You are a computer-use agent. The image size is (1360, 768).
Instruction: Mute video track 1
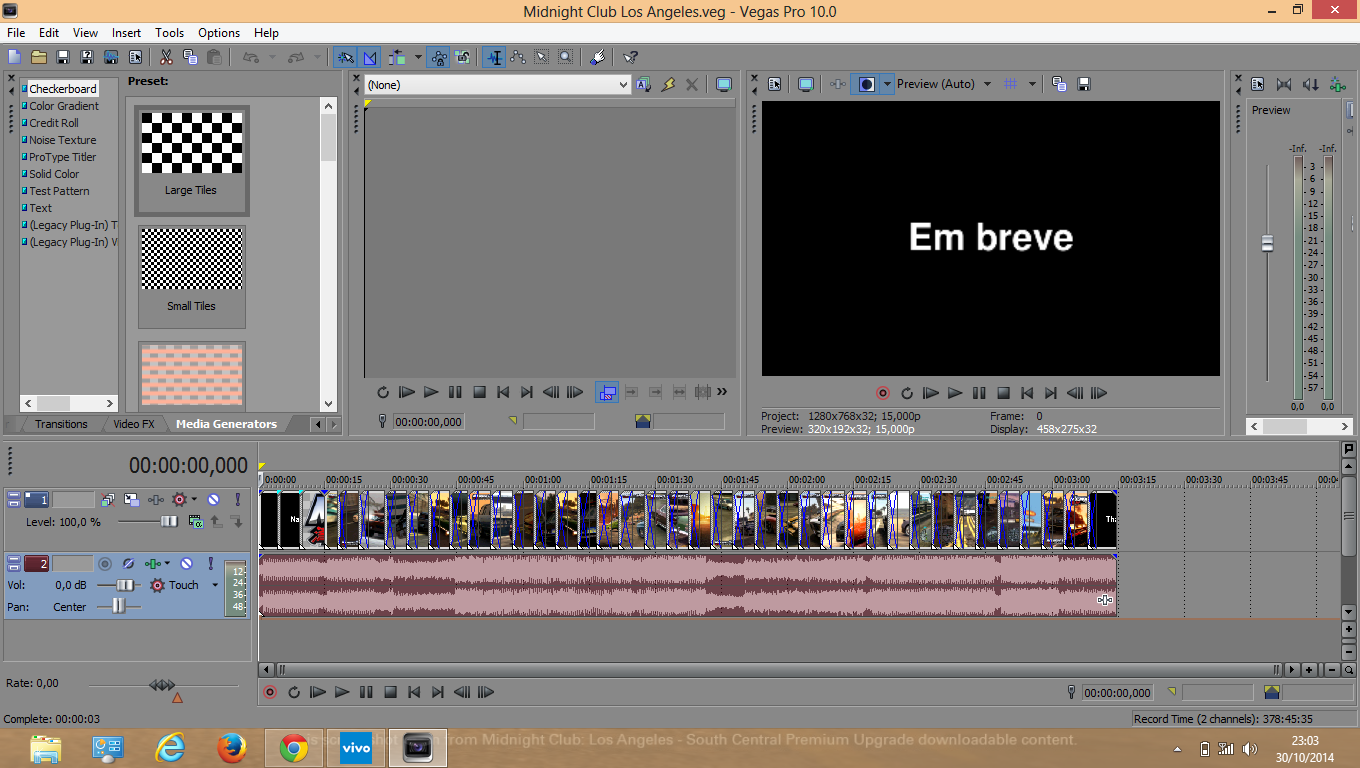214,499
